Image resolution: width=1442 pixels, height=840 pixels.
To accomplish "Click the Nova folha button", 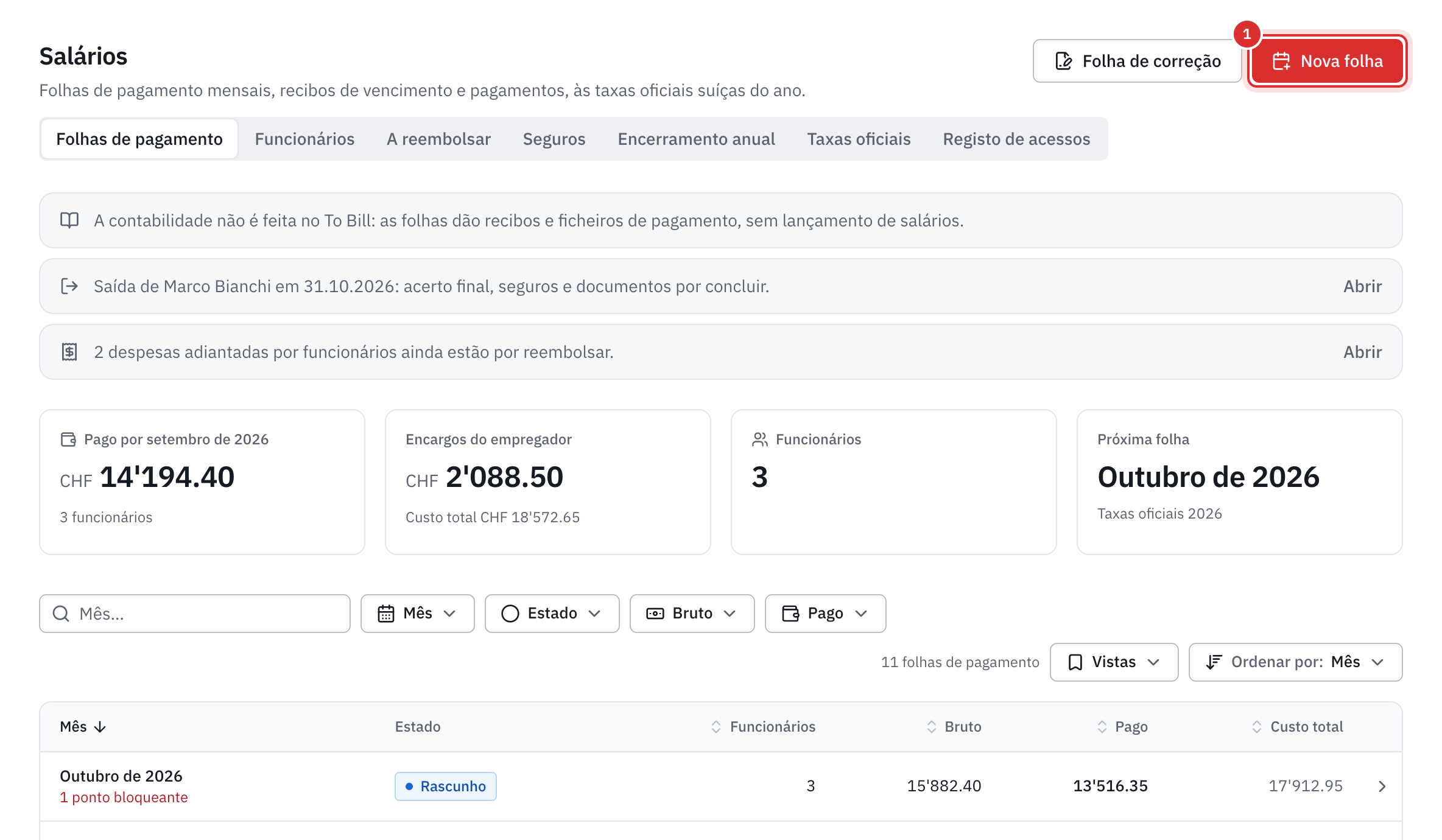I will (1328, 61).
